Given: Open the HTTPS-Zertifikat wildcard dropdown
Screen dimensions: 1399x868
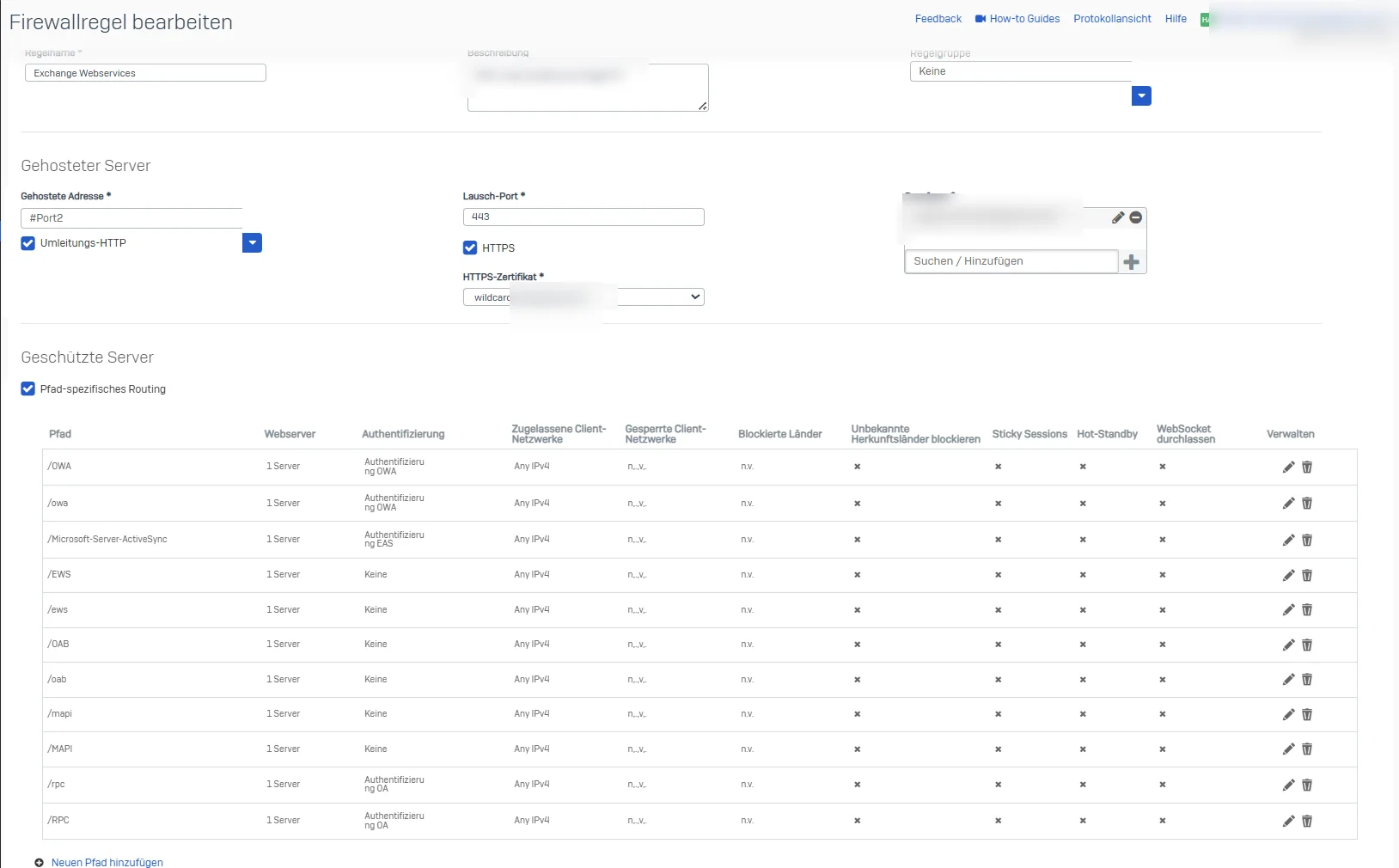Looking at the screenshot, I should [x=583, y=297].
